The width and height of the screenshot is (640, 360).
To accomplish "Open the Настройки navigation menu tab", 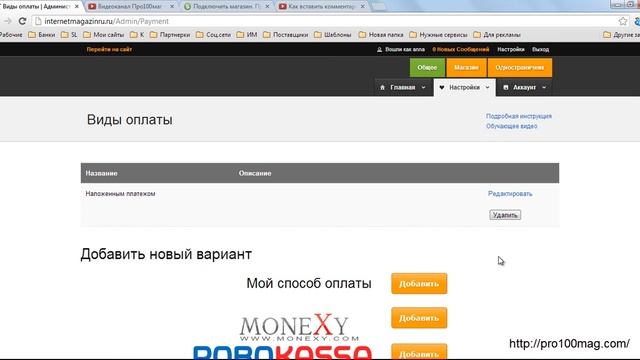I will (464, 87).
